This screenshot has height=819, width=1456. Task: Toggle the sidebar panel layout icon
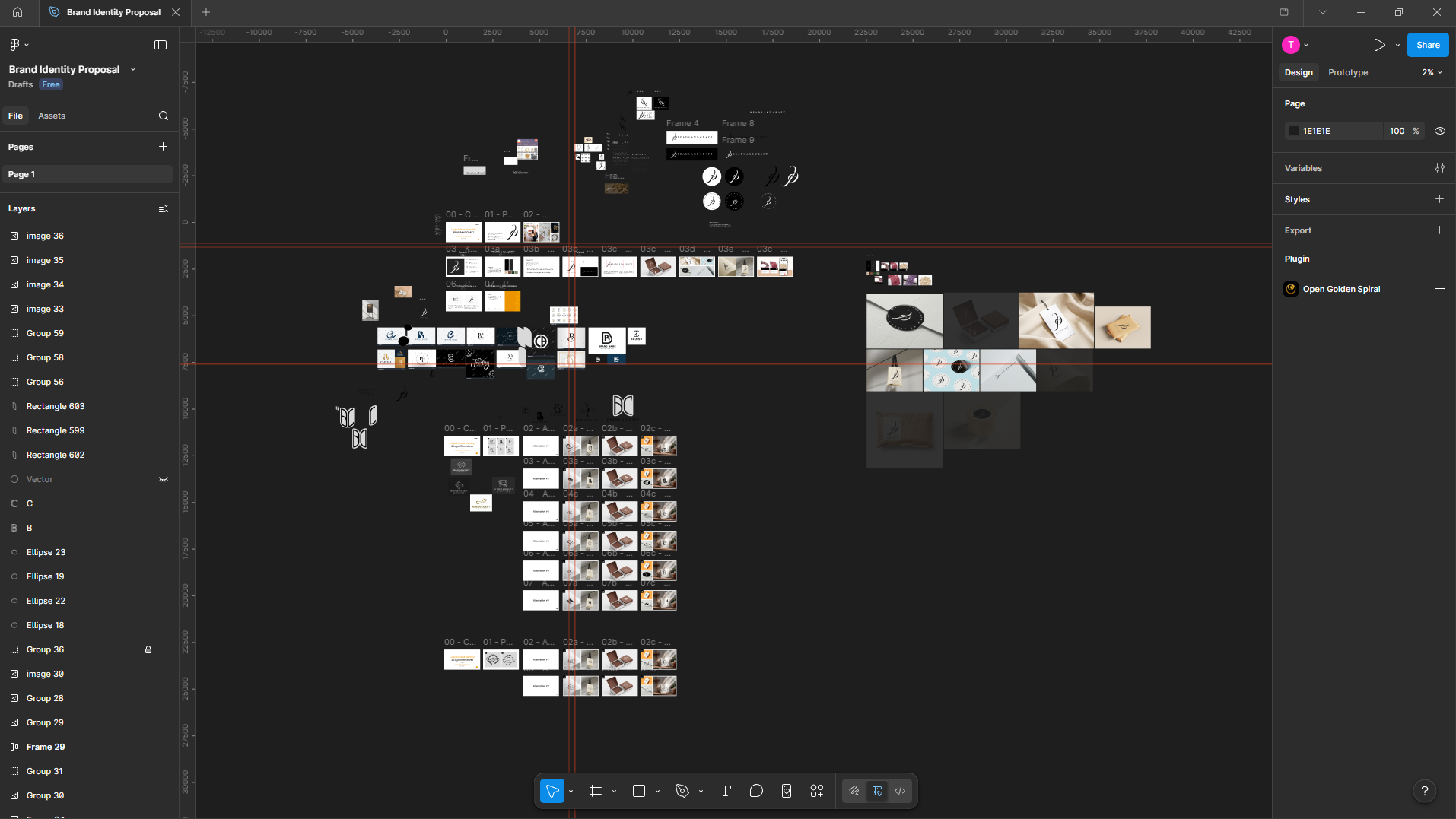click(161, 45)
